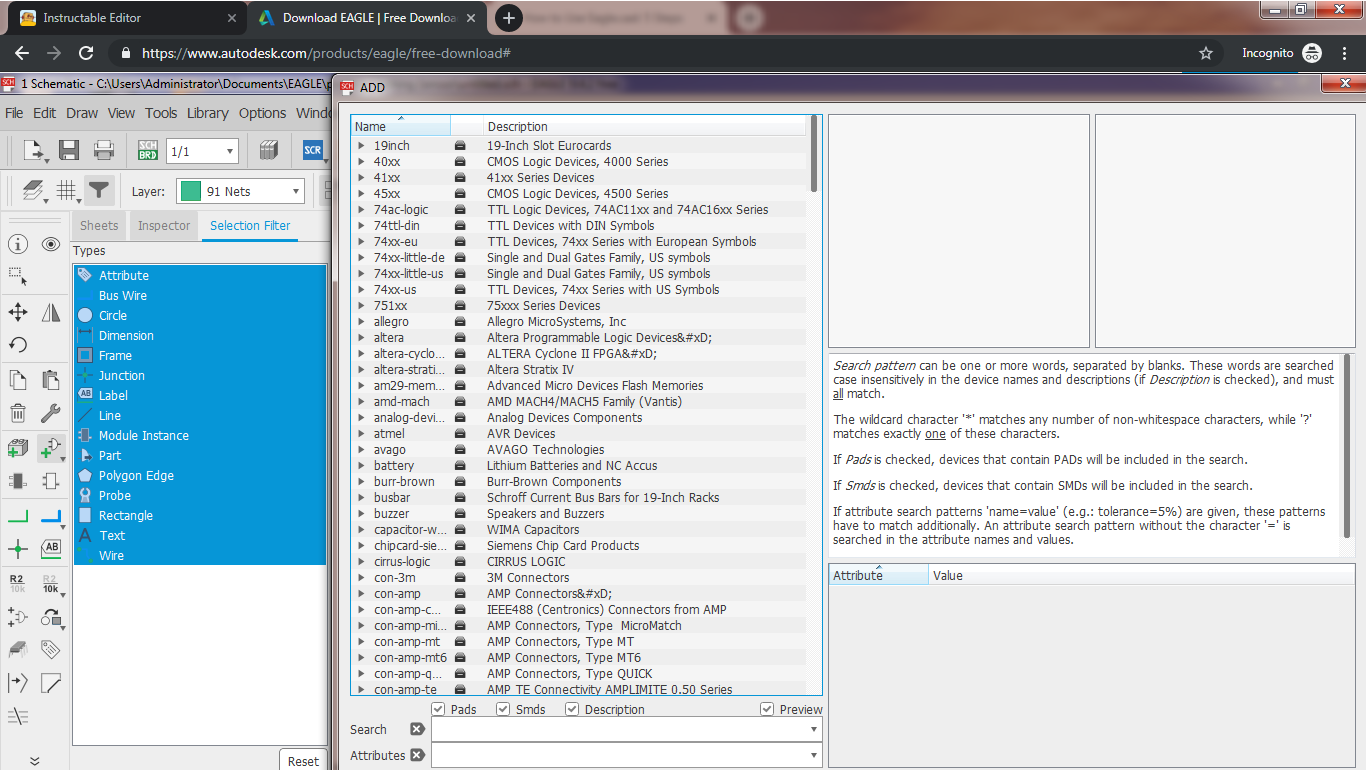This screenshot has width=1368, height=770.
Task: Click the Description column header
Action: pos(645,126)
